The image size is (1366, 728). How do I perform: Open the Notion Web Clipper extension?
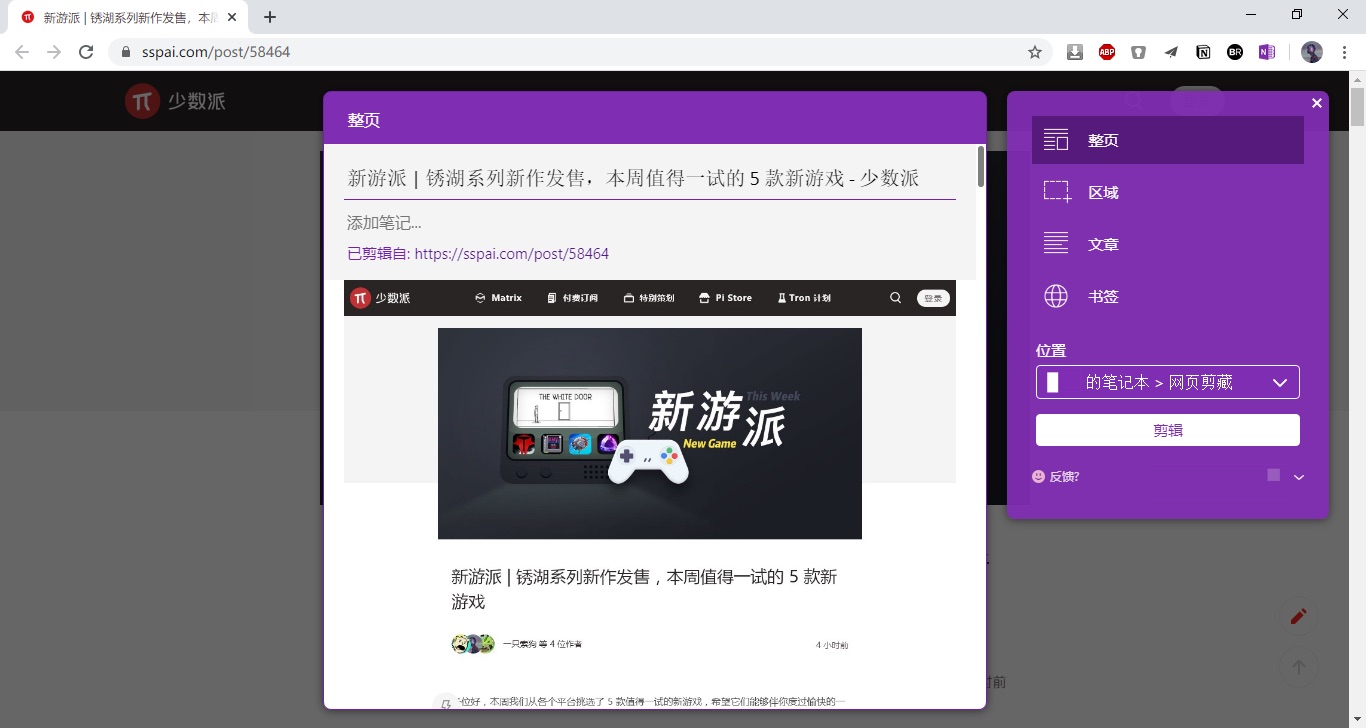coord(1203,52)
